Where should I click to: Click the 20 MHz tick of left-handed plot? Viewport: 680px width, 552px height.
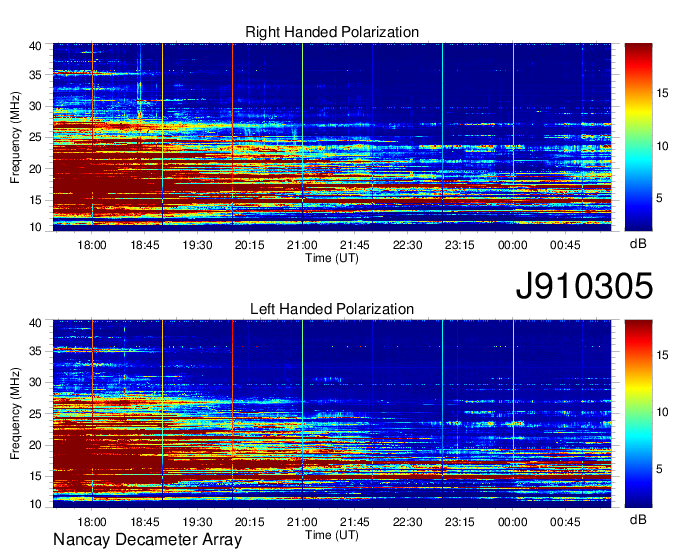(x=36, y=445)
